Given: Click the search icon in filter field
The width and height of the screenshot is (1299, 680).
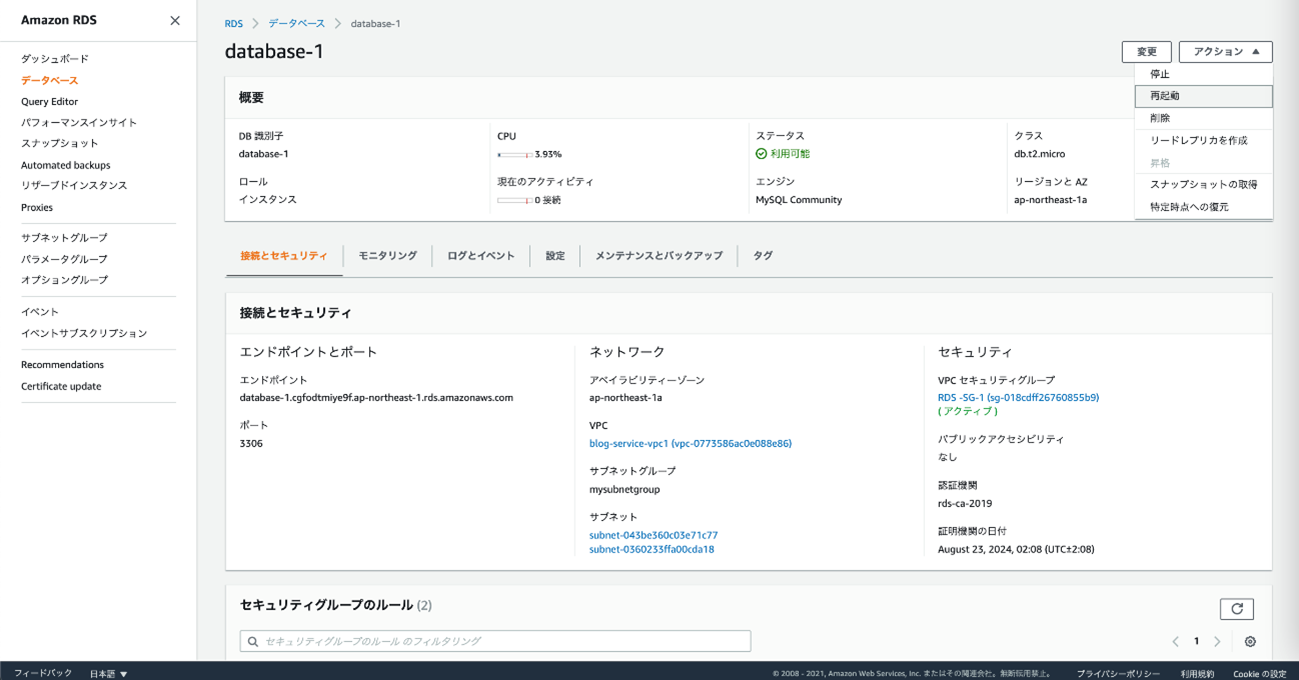Looking at the screenshot, I should [x=254, y=641].
